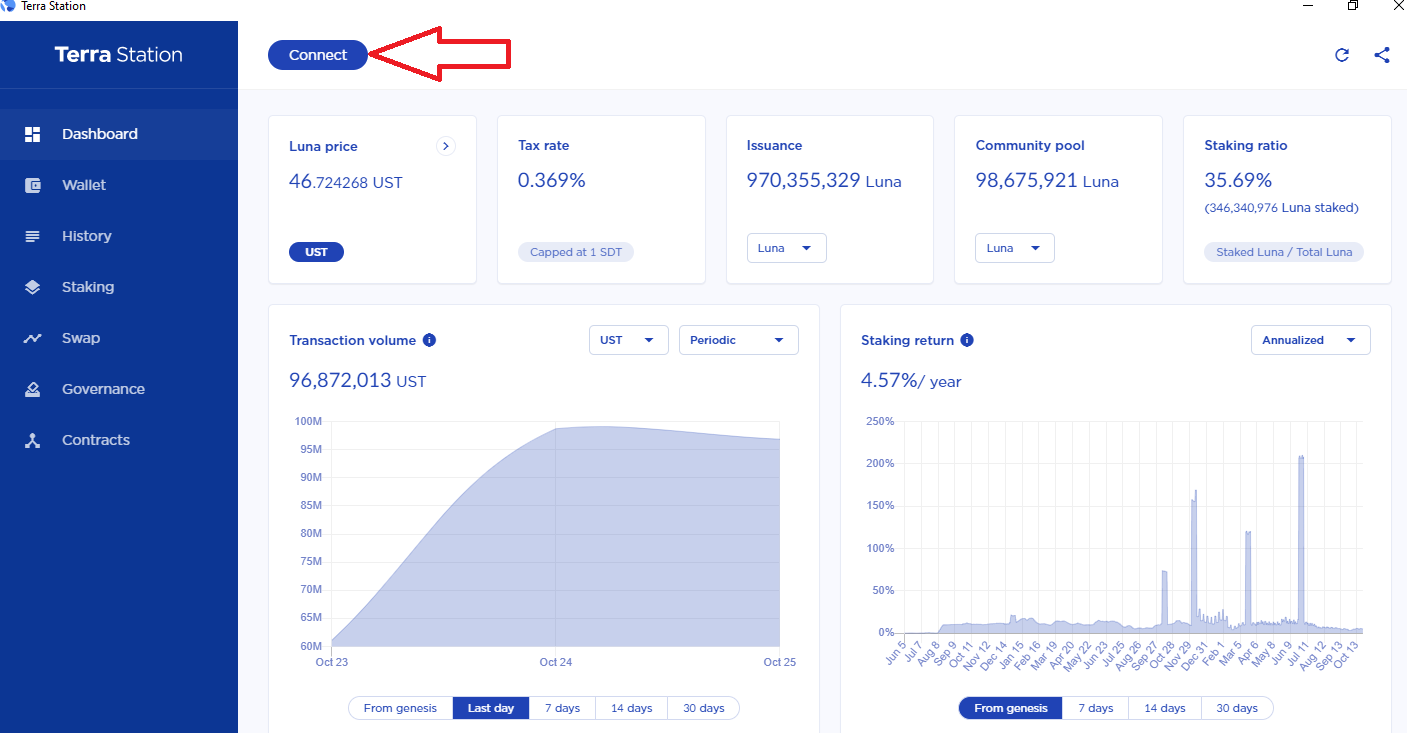Open the share icon in the header

point(1382,55)
